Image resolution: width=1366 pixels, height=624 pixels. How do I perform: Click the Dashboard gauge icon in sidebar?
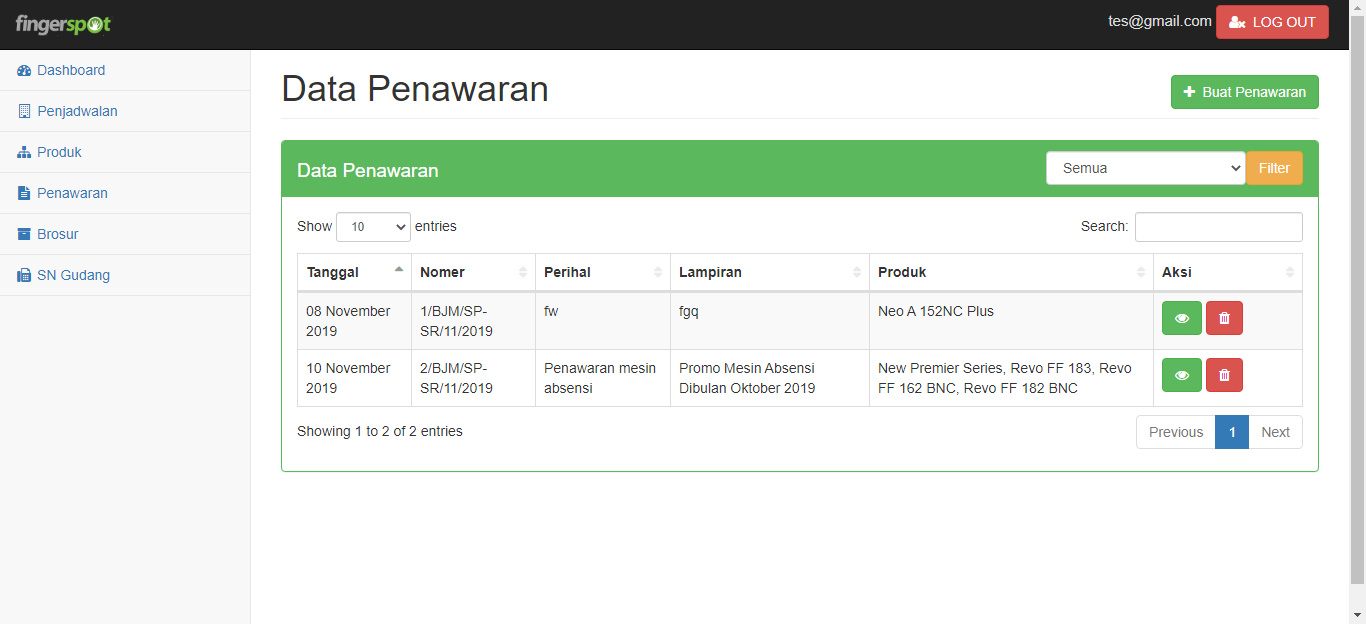coord(24,71)
